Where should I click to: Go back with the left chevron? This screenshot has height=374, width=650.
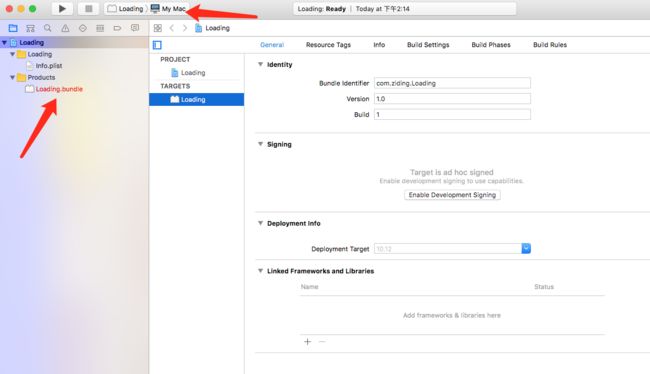tap(172, 28)
